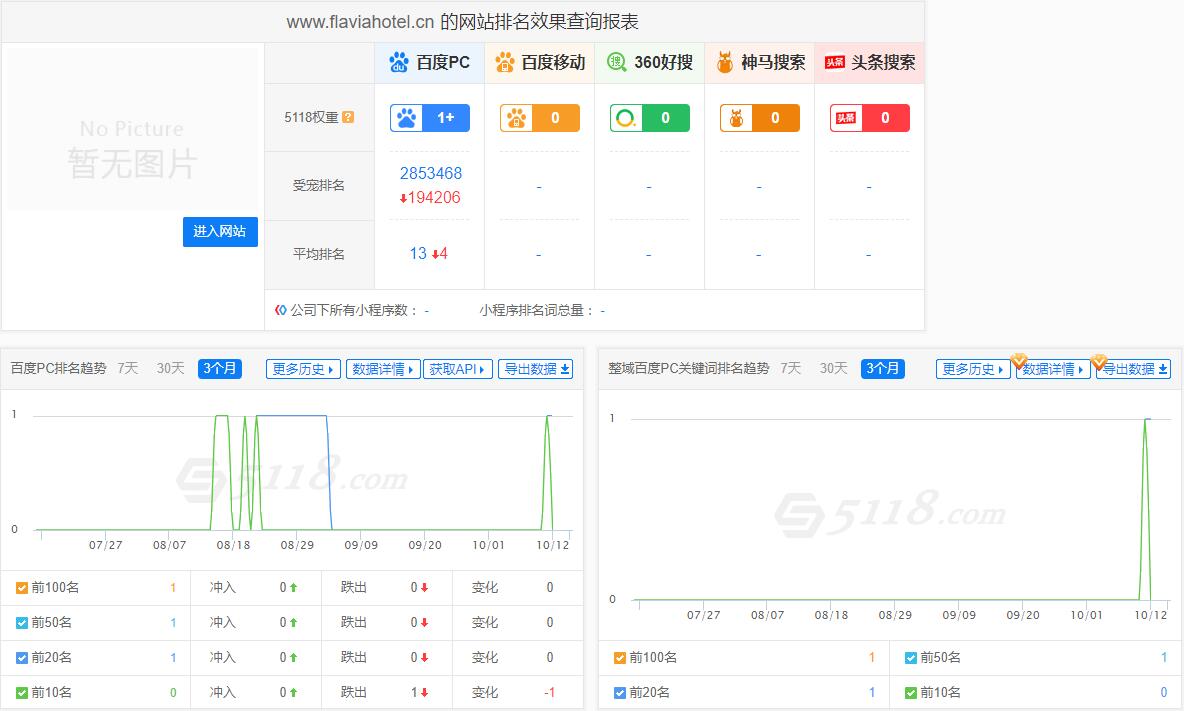
Task: Switch left chart to 7天 tab
Action: (127, 368)
